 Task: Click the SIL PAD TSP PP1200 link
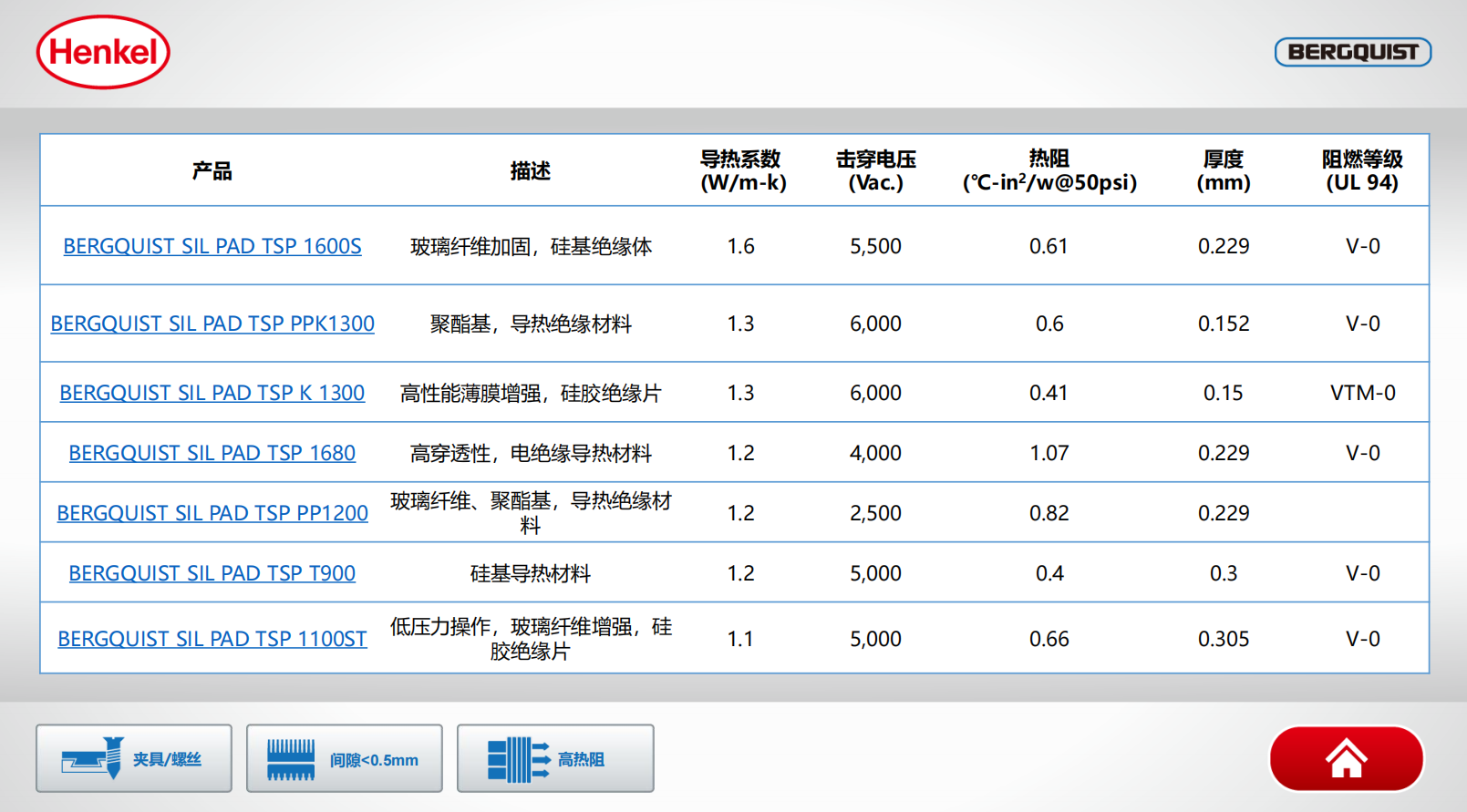(x=212, y=513)
